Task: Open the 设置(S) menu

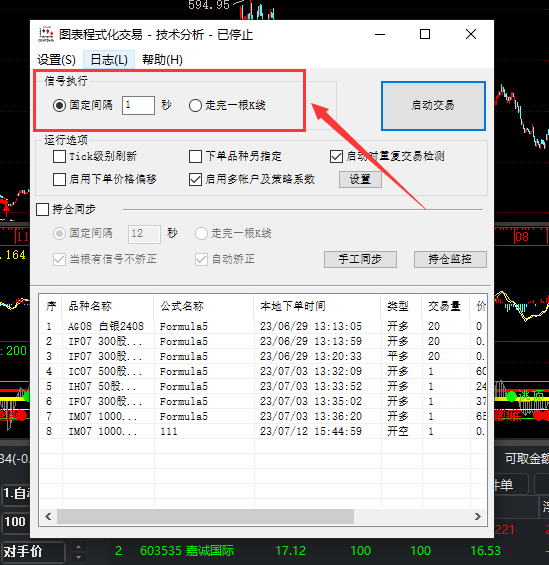Action: pos(56,59)
